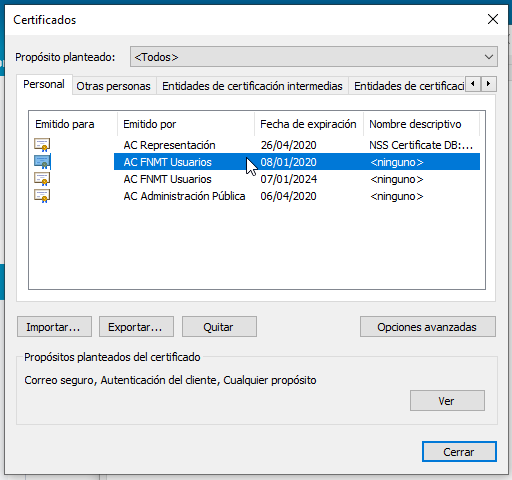Click the Exportar... button
This screenshot has height=480, width=512.
point(136,327)
